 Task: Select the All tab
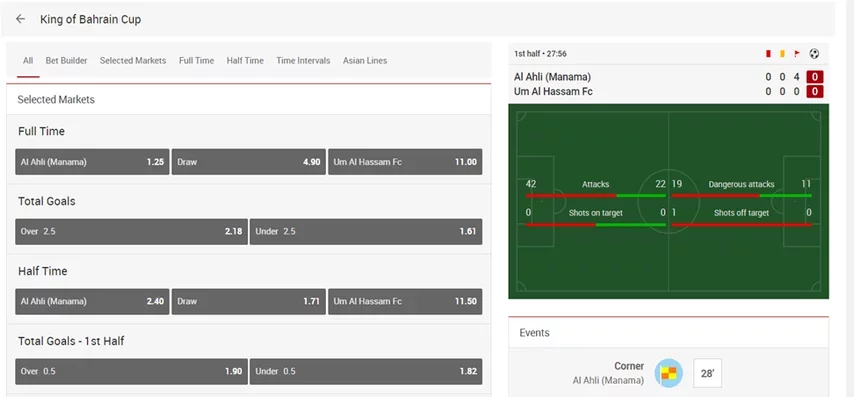[x=28, y=60]
